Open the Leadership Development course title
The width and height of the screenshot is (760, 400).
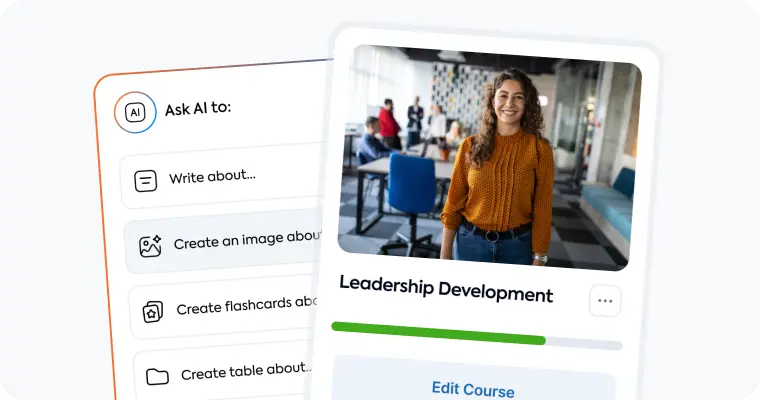point(446,288)
